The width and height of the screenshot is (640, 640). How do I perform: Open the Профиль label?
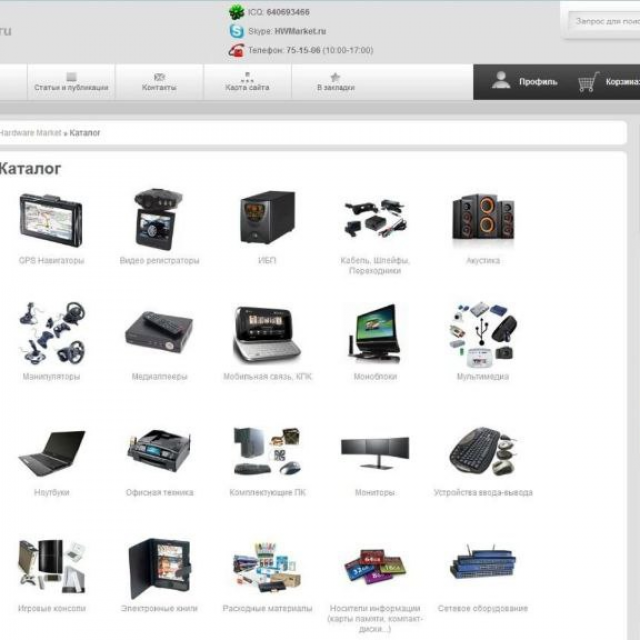click(x=538, y=82)
